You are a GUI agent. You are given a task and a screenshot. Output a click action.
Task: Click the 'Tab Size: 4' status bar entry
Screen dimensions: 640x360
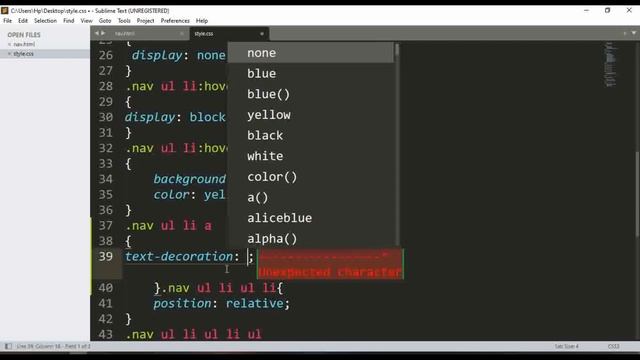point(566,347)
